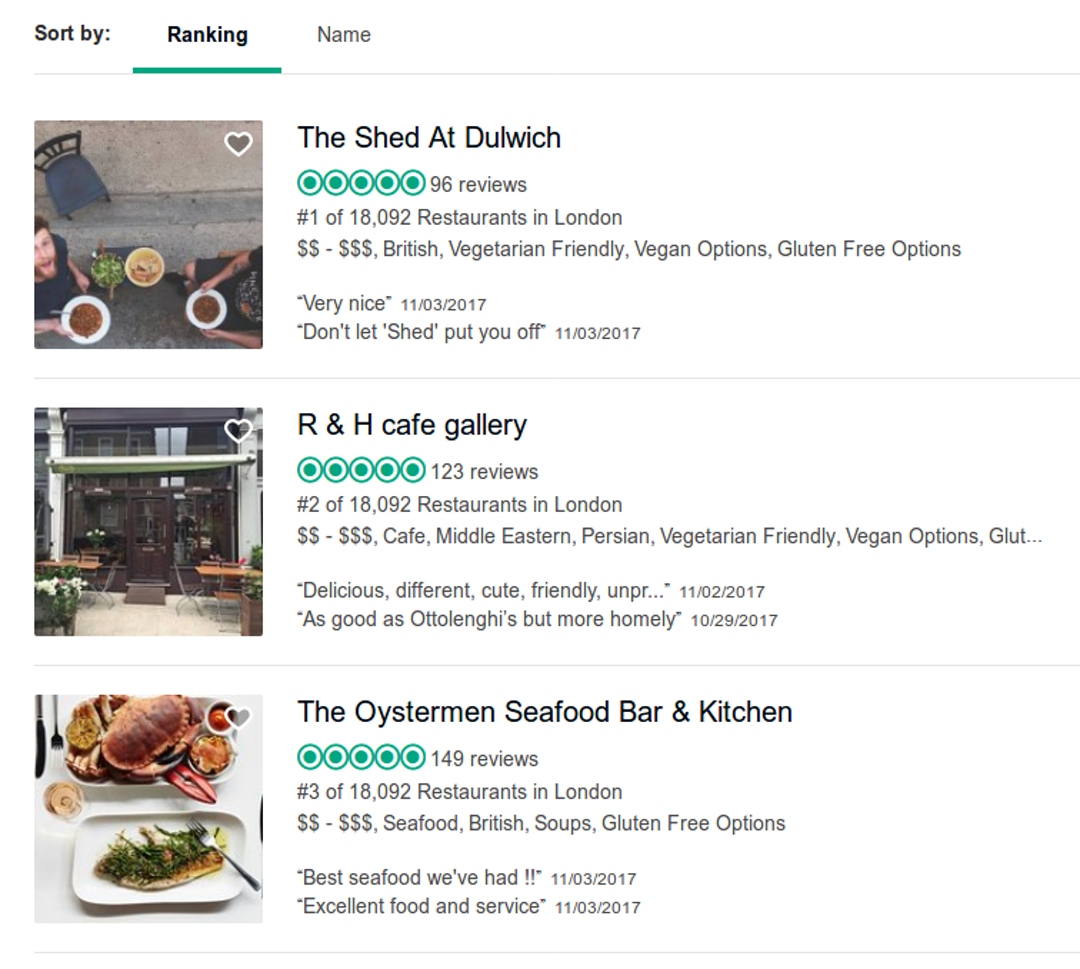Open The Shed At Dulwich title link
Screen dimensions: 1080x969
pyautogui.click(x=429, y=138)
